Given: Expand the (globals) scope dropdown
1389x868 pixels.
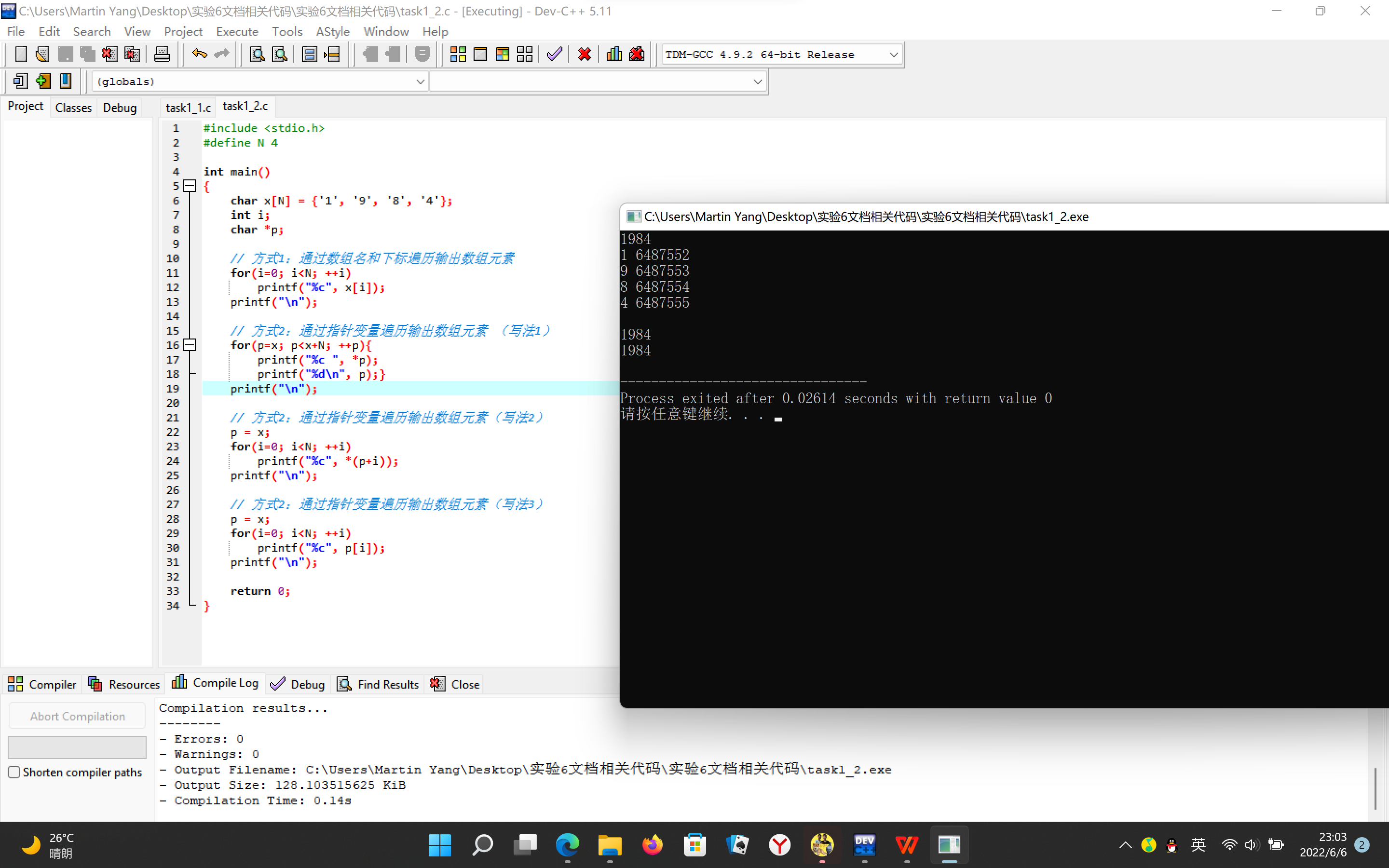Looking at the screenshot, I should [x=420, y=81].
